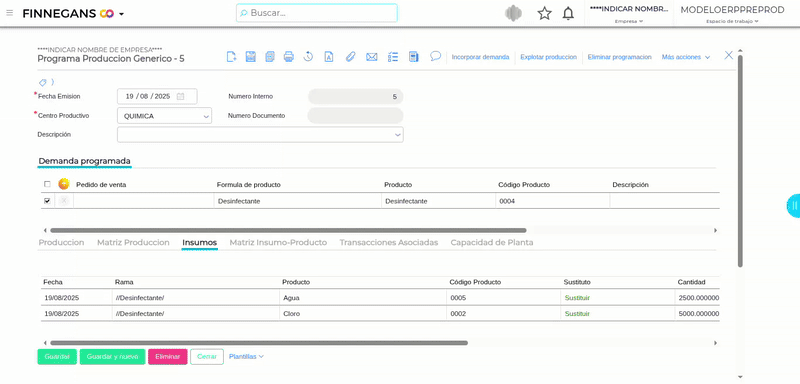800x384 pixels.
Task: Uncheck the Desinfectante row checkbox
Action: coord(47,201)
